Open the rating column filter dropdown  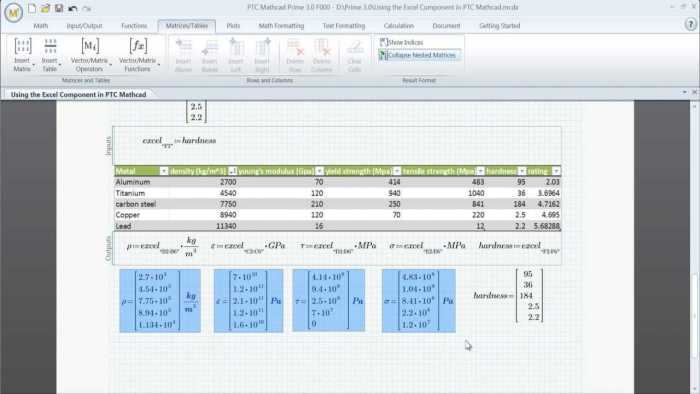click(x=556, y=171)
